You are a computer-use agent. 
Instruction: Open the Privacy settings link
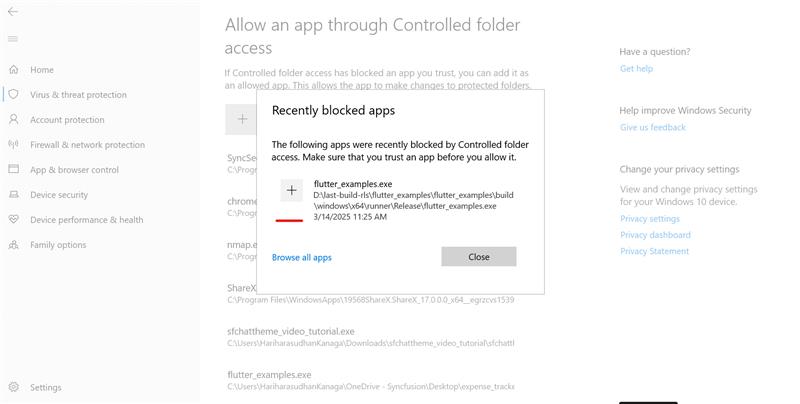649,219
